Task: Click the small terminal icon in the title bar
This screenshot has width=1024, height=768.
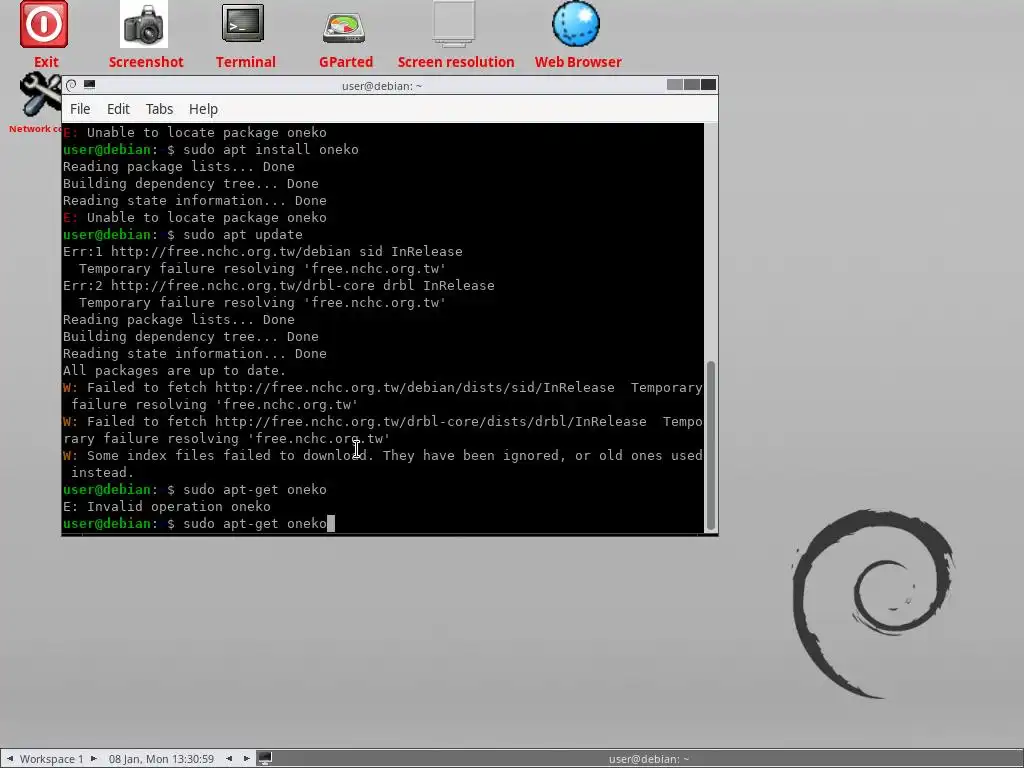Action: coord(89,85)
